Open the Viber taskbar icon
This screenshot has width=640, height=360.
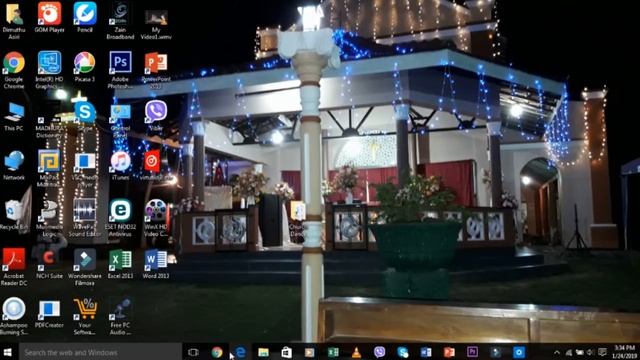coord(380,352)
